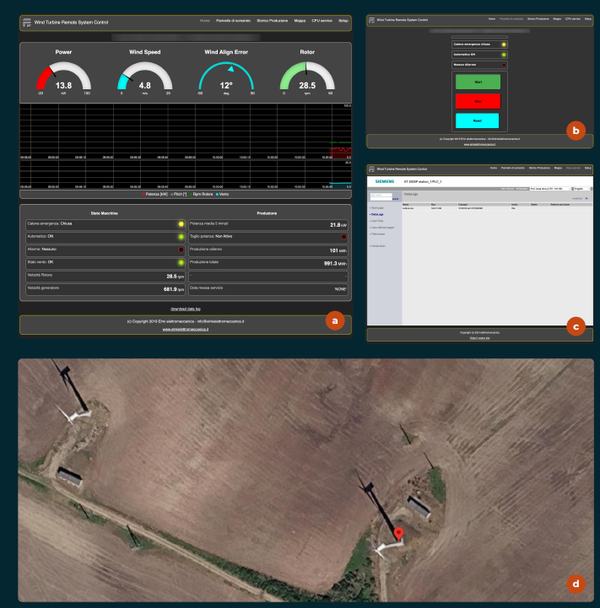Viewport: 600px width, 608px height.
Task: Toggle the Pitch series in the chart legend
Action: [179, 194]
